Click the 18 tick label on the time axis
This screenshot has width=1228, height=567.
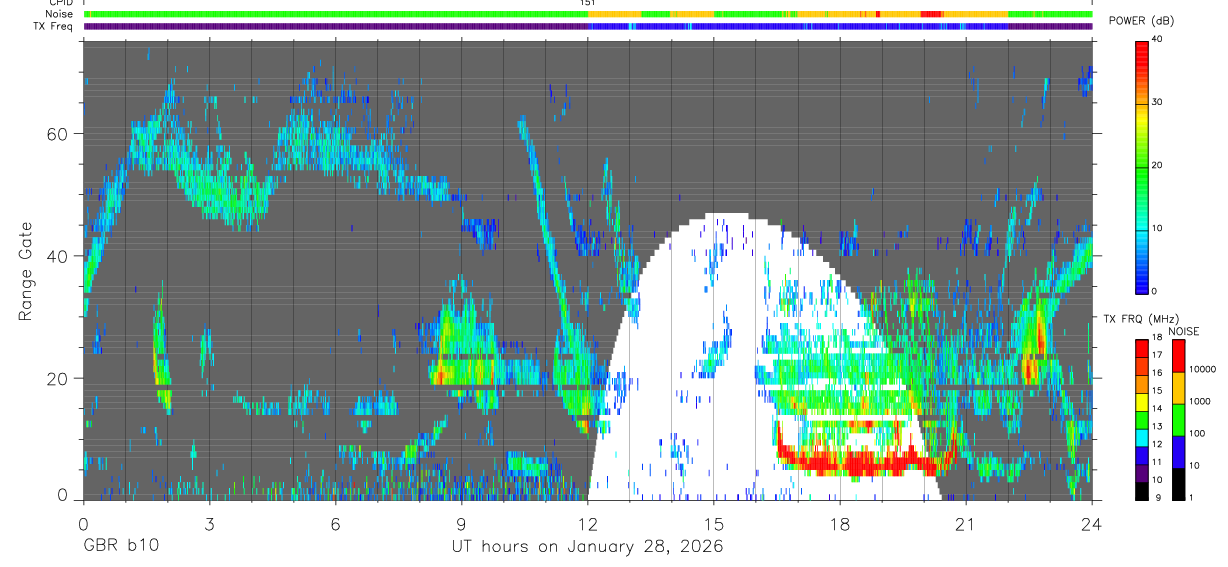pyautogui.click(x=839, y=523)
